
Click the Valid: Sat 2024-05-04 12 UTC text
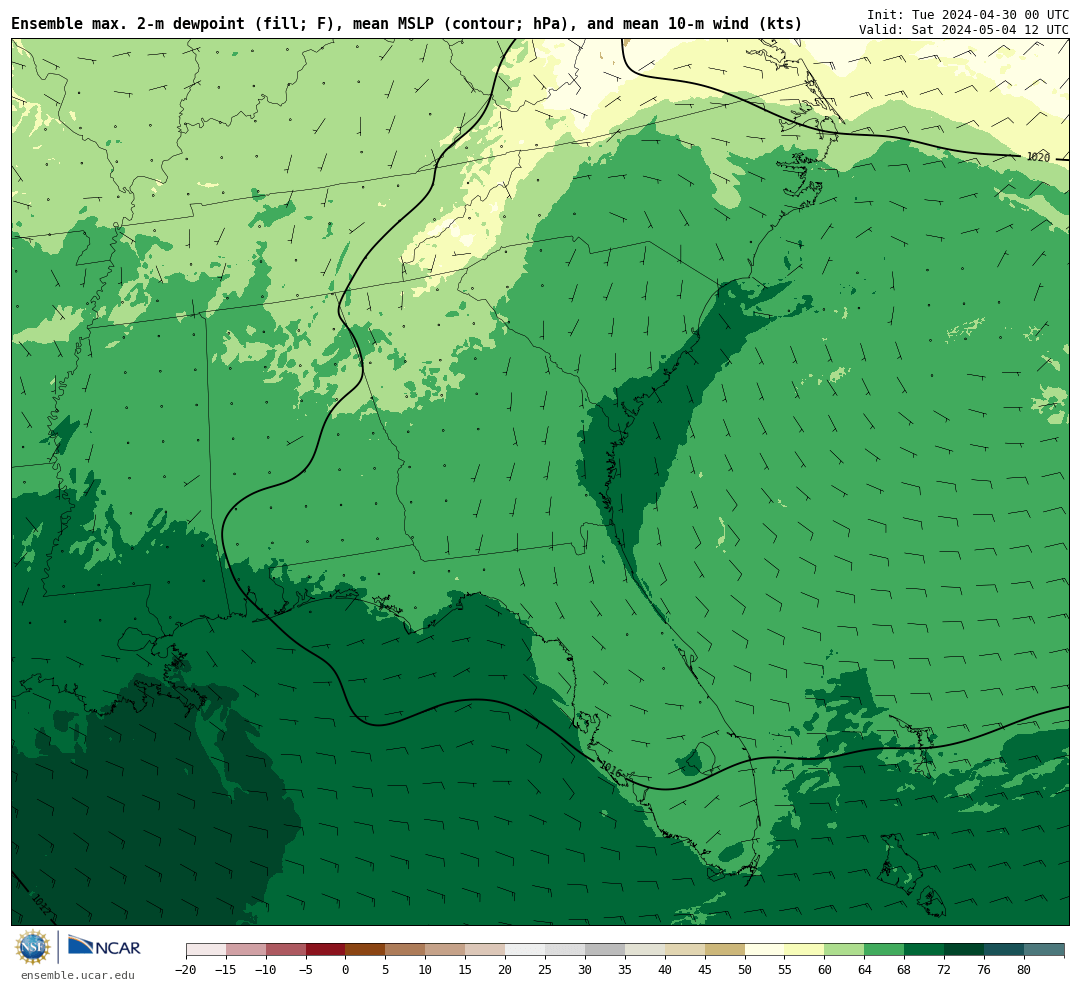pos(964,30)
